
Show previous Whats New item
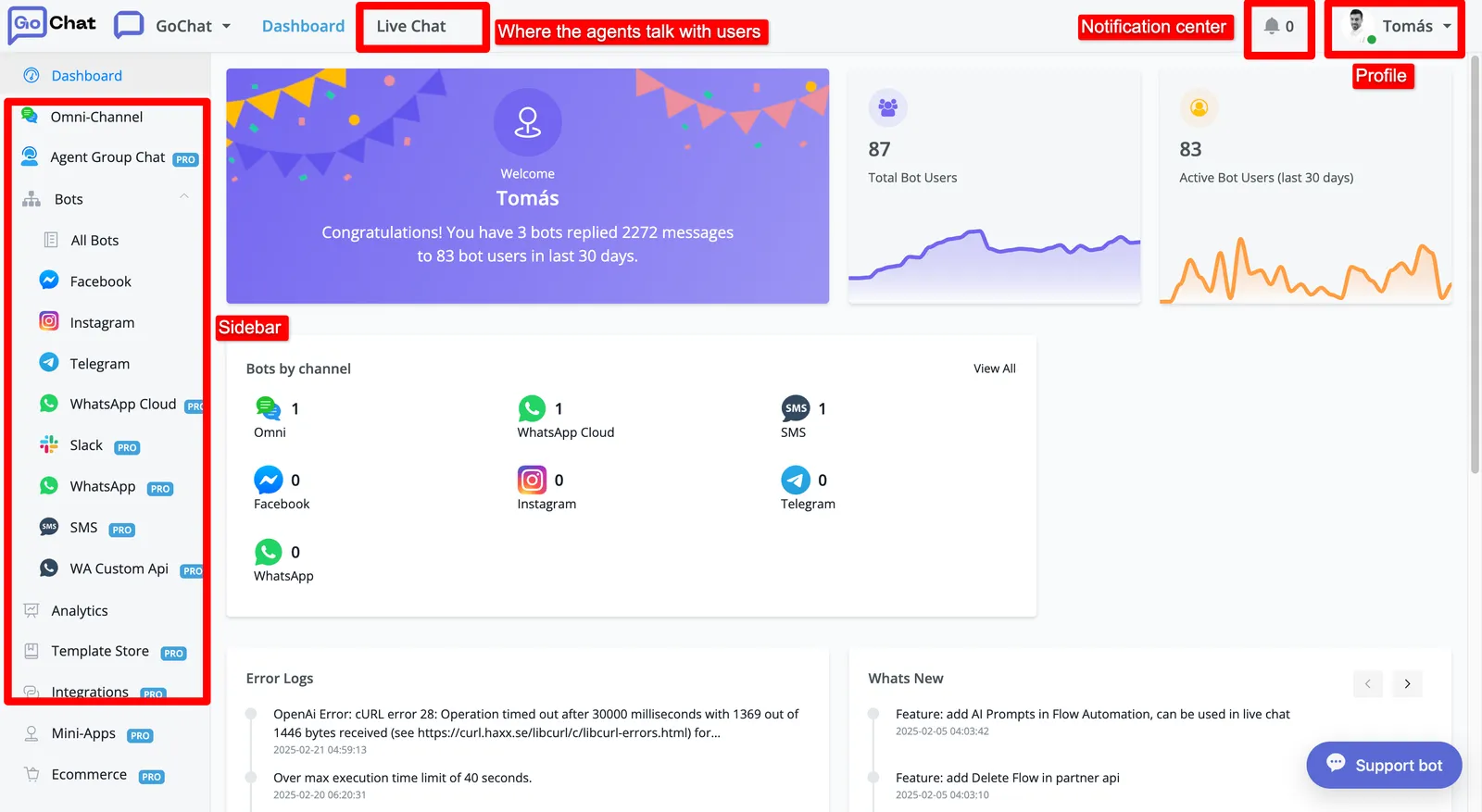(1368, 684)
